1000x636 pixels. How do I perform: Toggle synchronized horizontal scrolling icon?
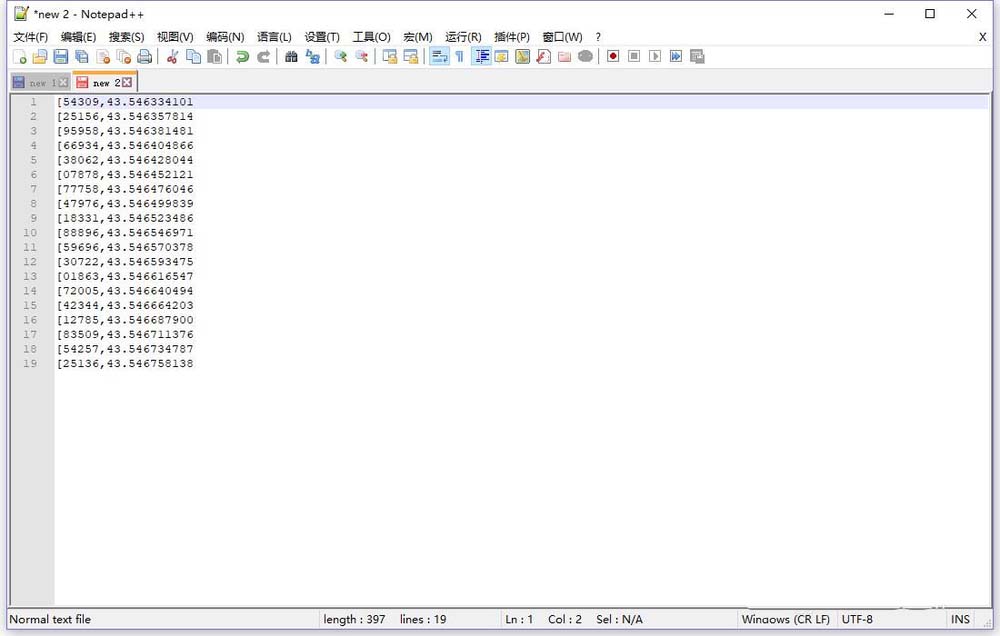411,57
